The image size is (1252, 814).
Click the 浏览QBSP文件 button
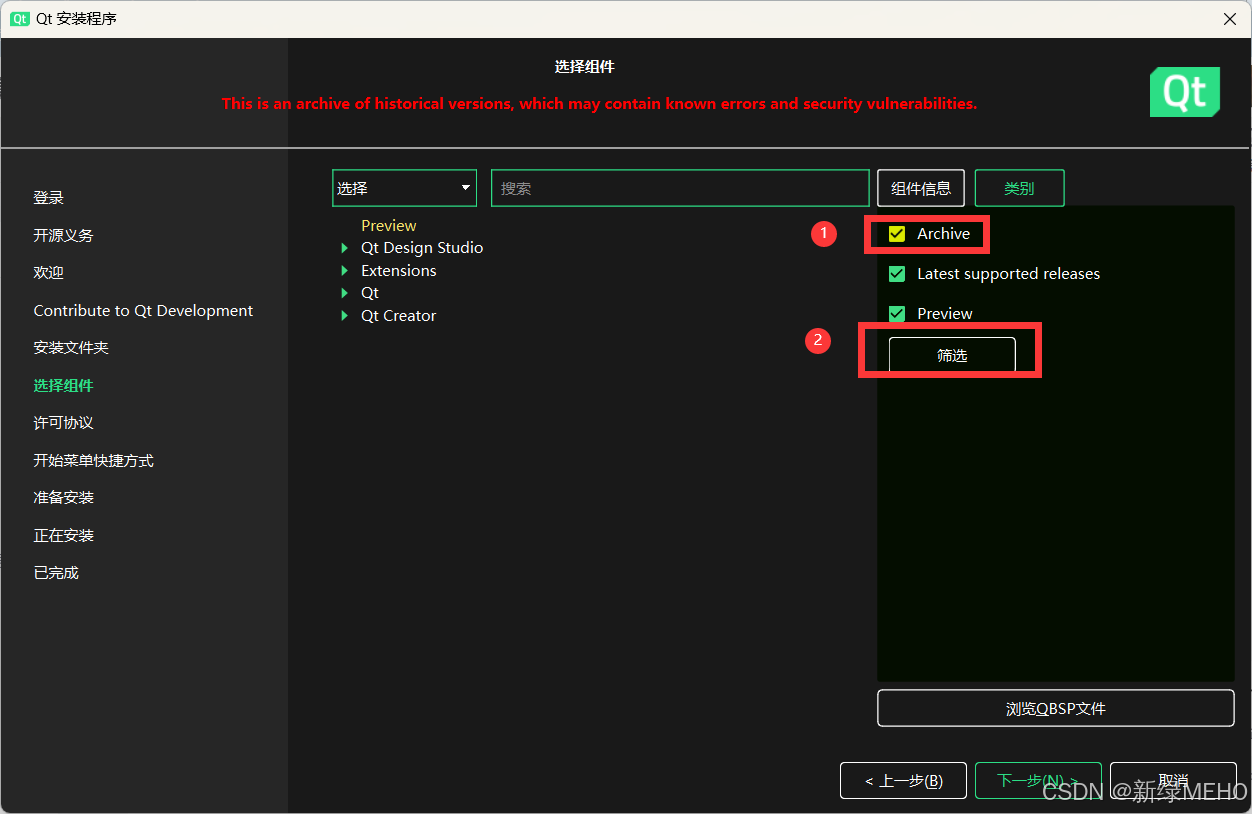[1056, 708]
